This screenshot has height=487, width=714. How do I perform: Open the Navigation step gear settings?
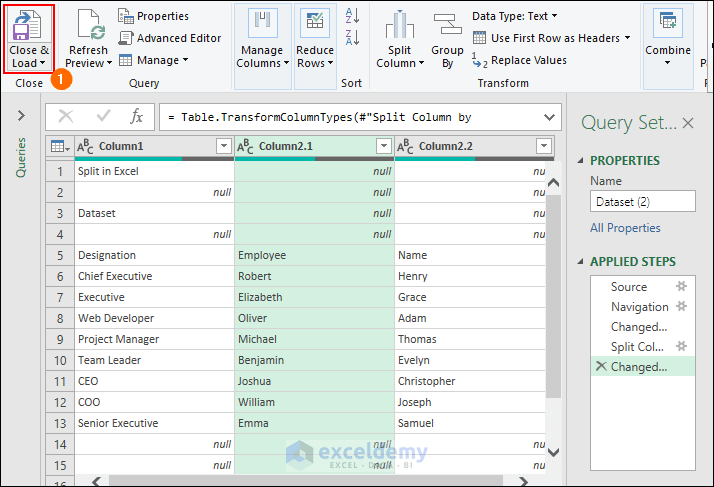(681, 306)
